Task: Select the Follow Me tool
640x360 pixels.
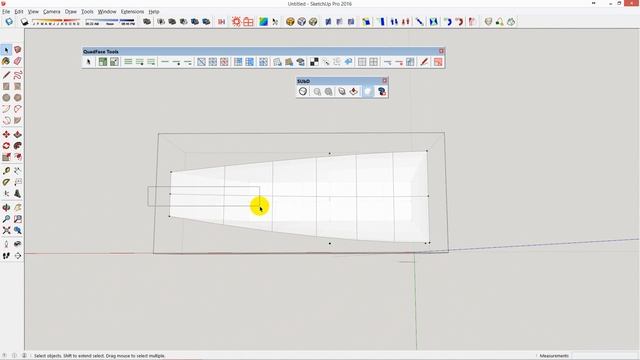Action: [x=18, y=146]
